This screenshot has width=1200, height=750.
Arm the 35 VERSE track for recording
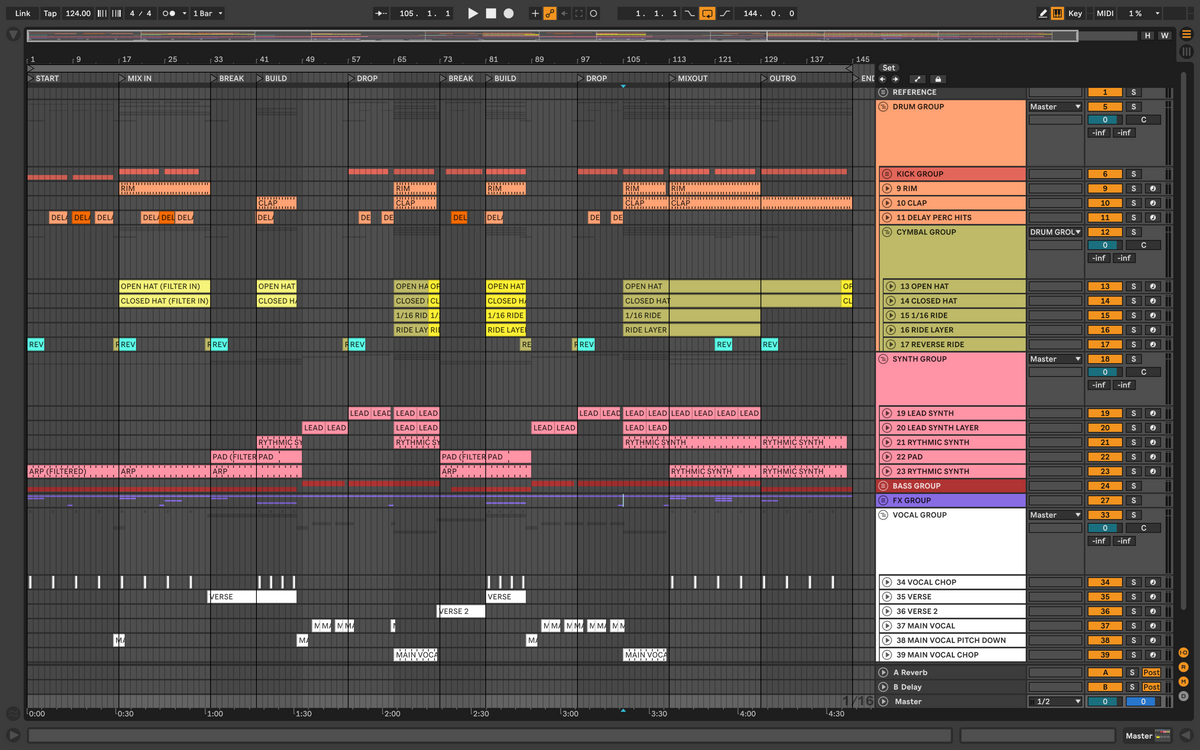(x=1152, y=597)
